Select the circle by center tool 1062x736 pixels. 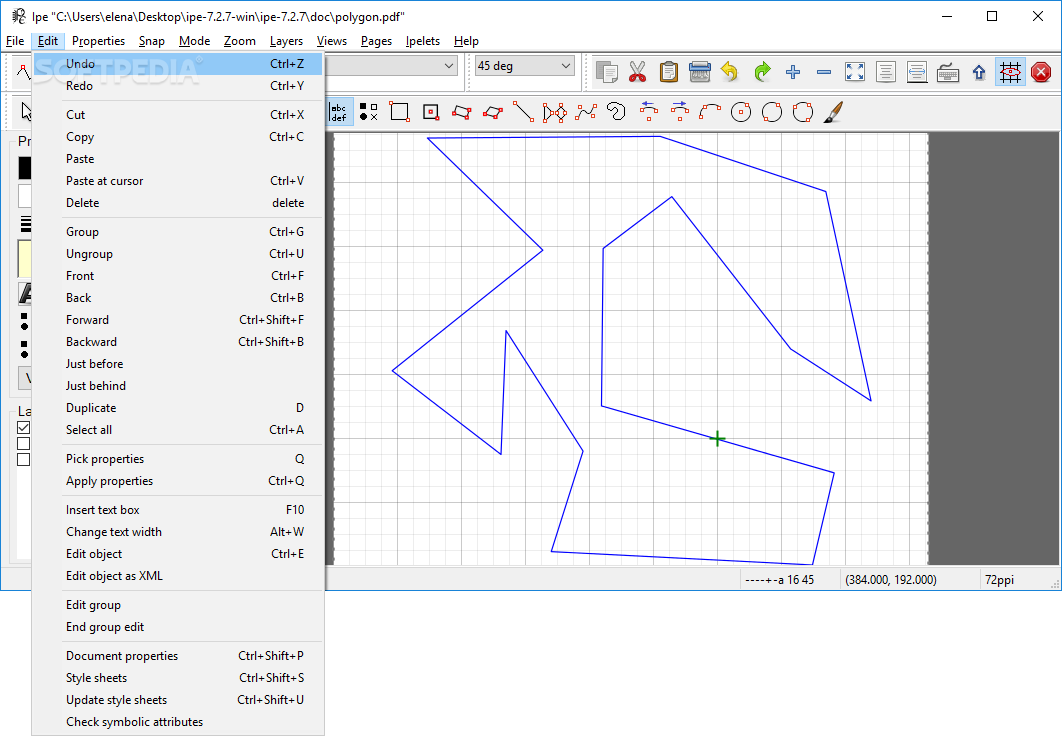741,112
